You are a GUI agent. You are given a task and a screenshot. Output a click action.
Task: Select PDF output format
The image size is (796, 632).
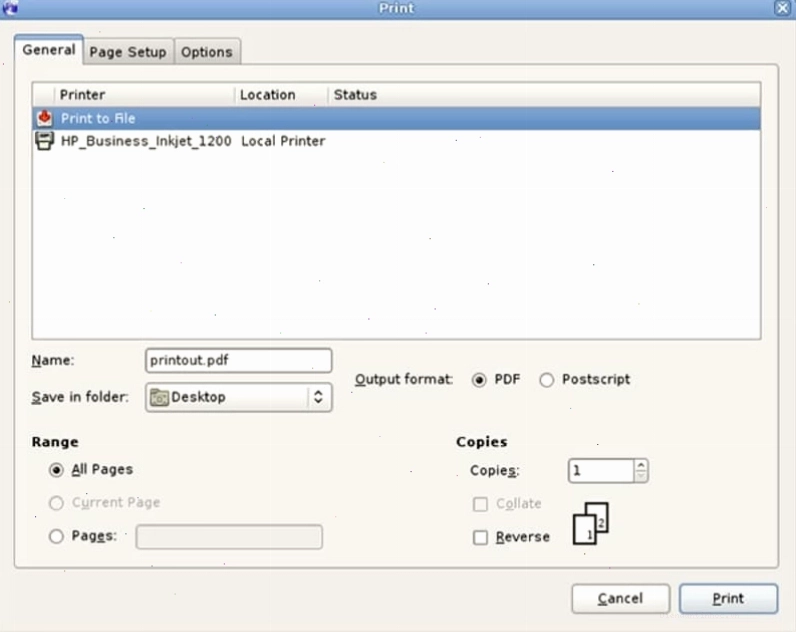click(479, 380)
